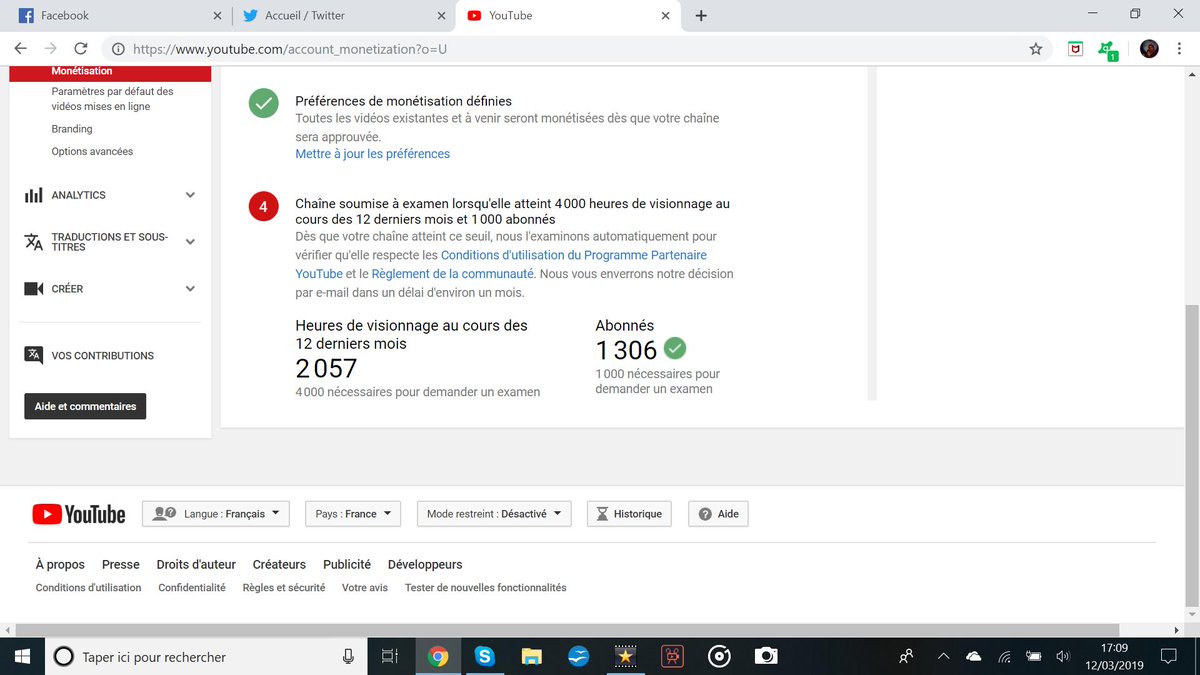Click the Aide button in the footer

[x=718, y=514]
